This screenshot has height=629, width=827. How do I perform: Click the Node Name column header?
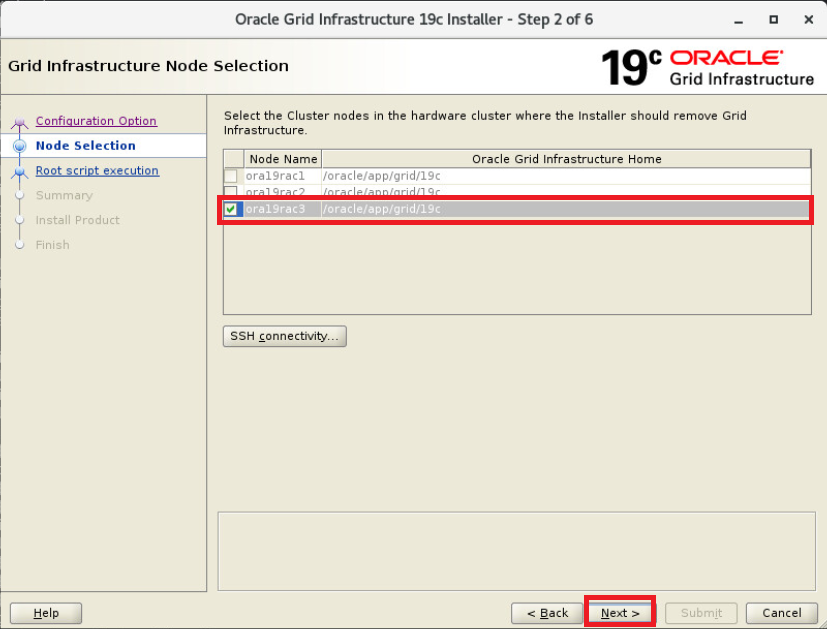click(283, 159)
